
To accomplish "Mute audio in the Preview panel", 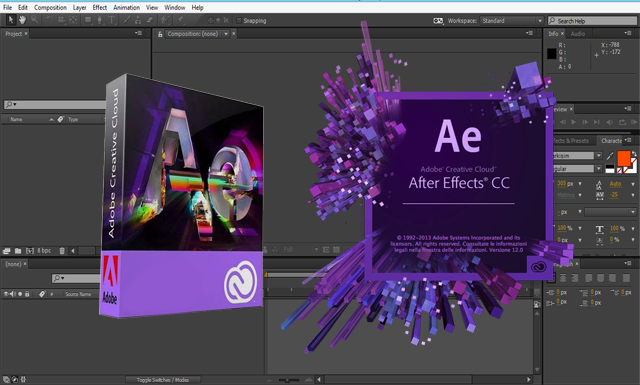I will [x=609, y=122].
